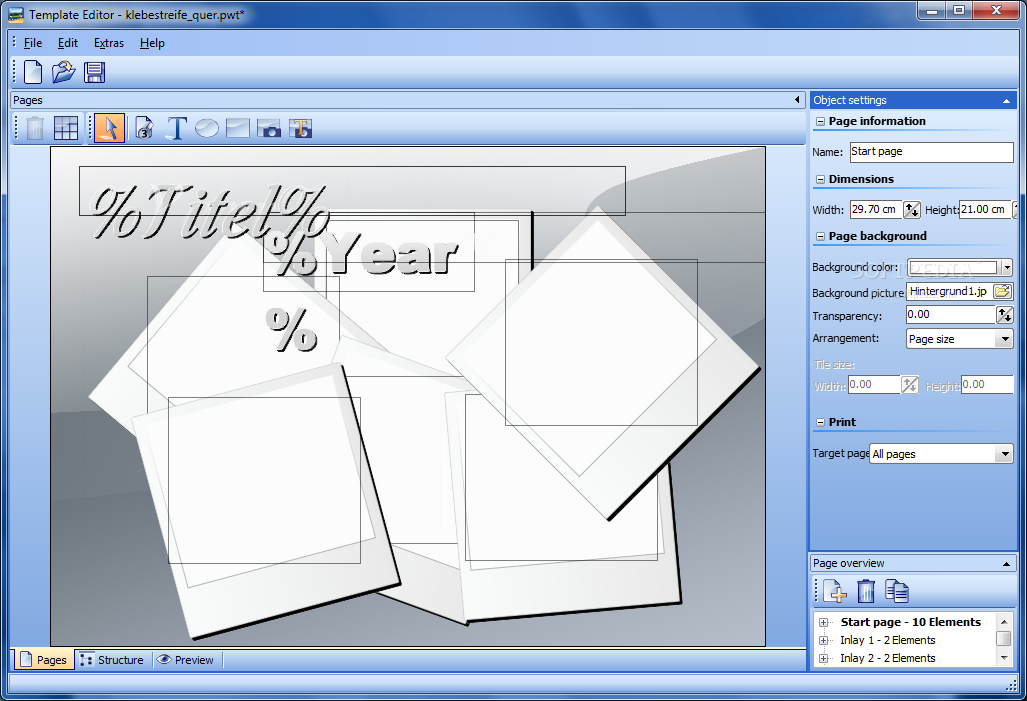
Task: Collapse the Pages panel arrow
Action: pos(797,100)
